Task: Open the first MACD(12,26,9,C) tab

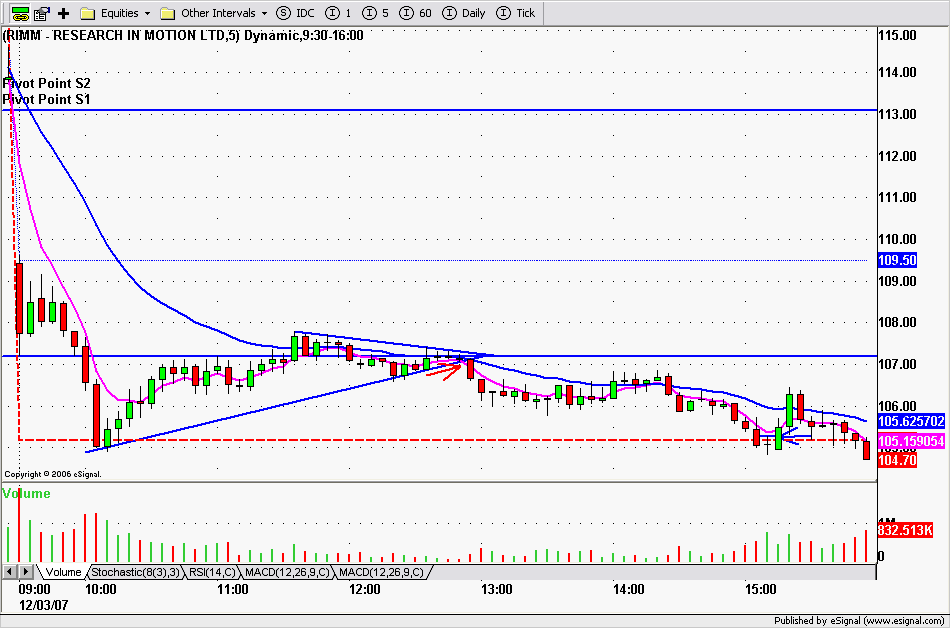Action: [x=287, y=572]
